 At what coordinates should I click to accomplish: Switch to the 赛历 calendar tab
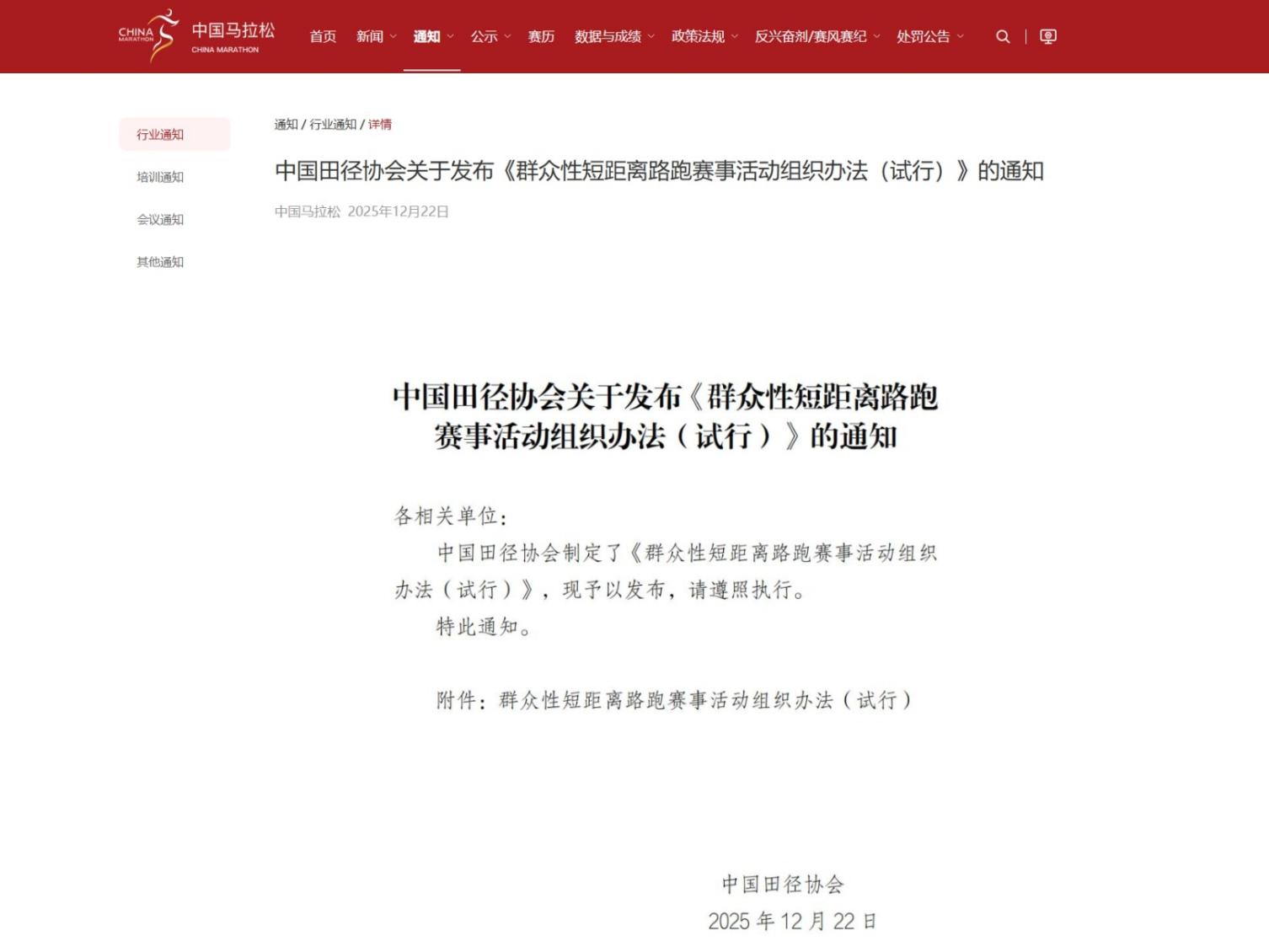coord(540,36)
